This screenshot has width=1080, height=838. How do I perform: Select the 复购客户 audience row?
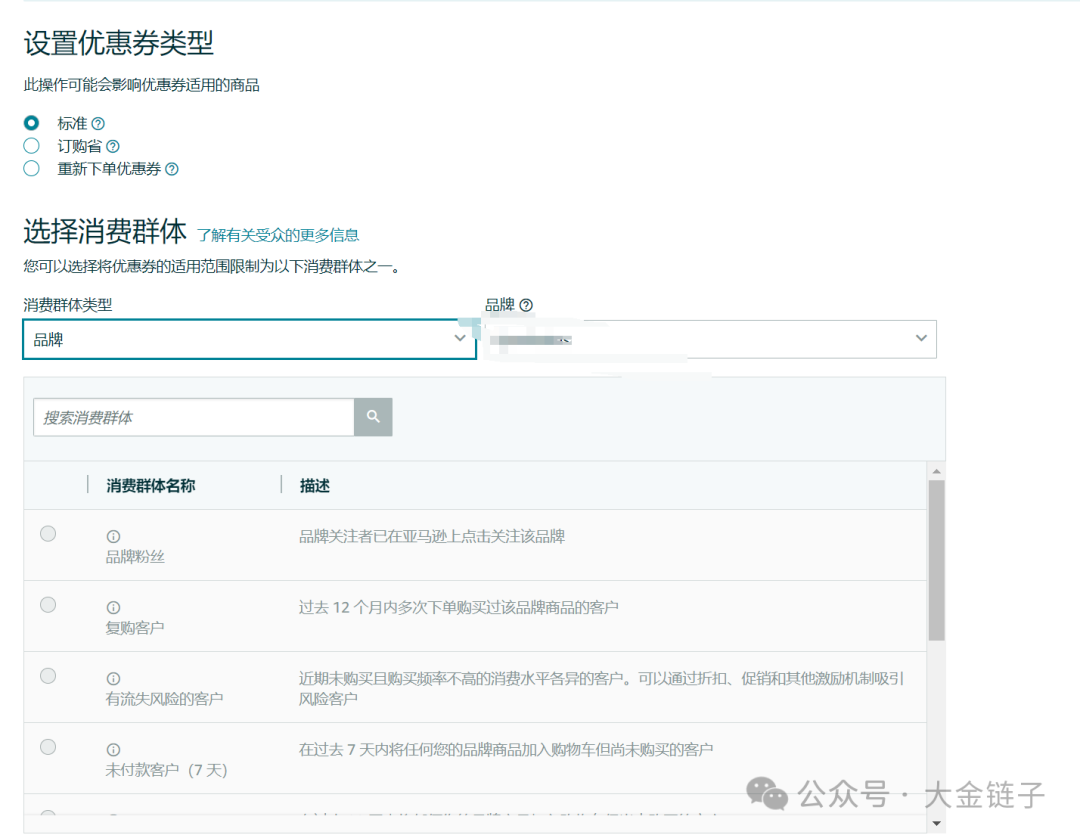click(47, 604)
